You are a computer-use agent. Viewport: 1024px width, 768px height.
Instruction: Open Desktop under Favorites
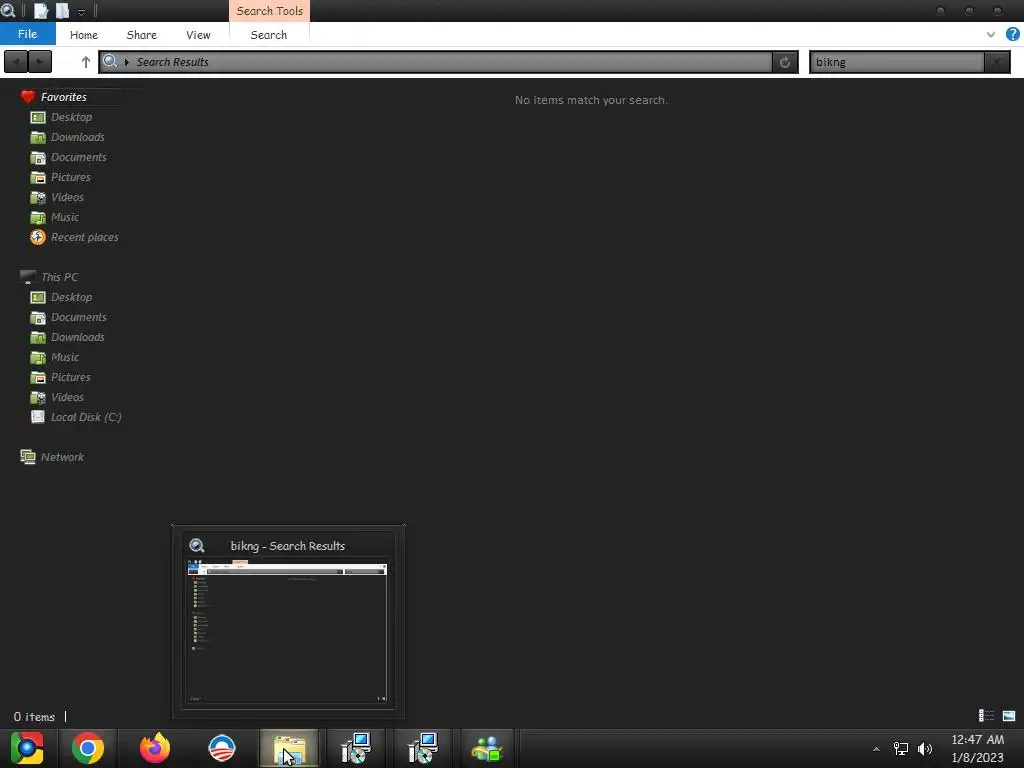click(x=71, y=117)
